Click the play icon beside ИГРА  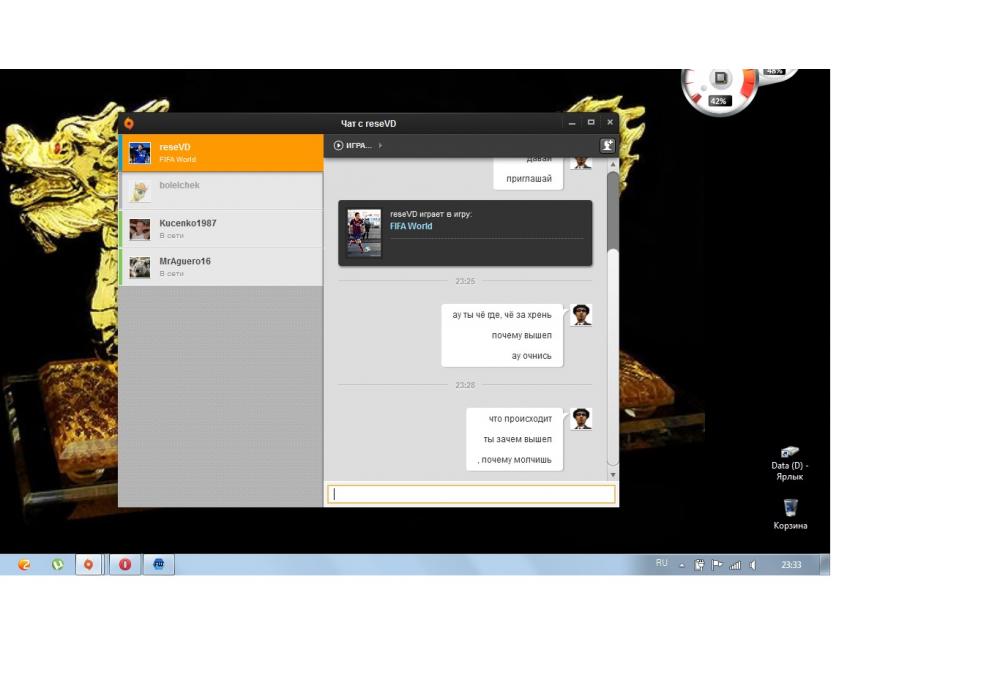[339, 146]
